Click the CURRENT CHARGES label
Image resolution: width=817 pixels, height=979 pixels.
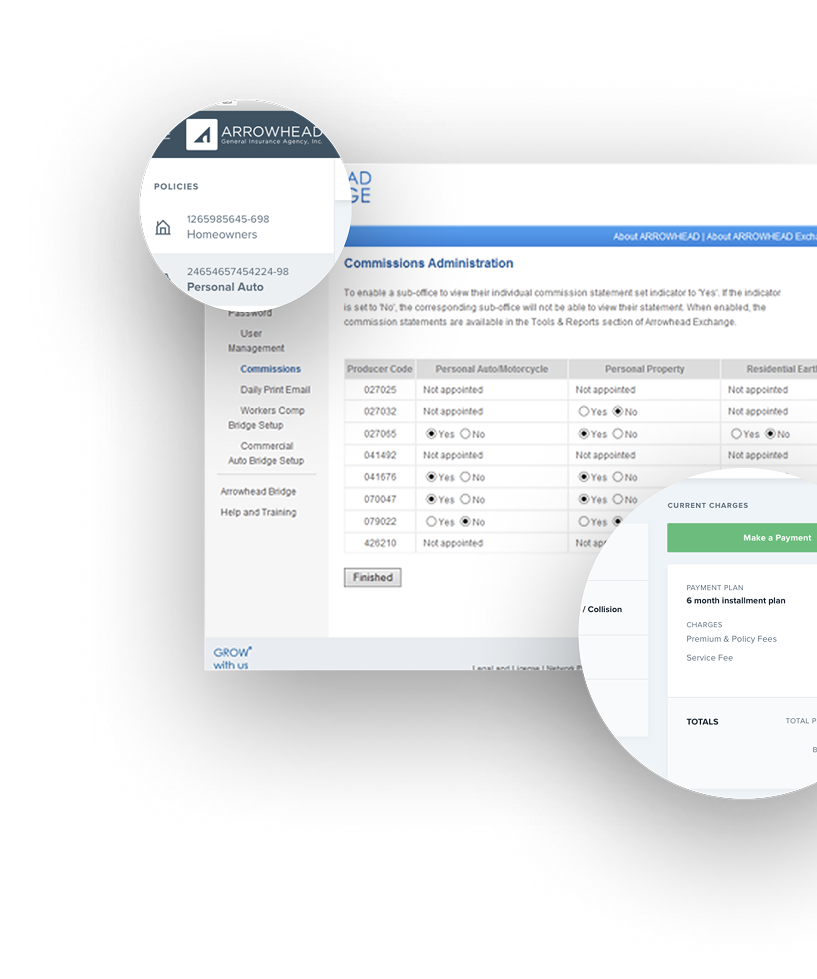[x=708, y=505]
